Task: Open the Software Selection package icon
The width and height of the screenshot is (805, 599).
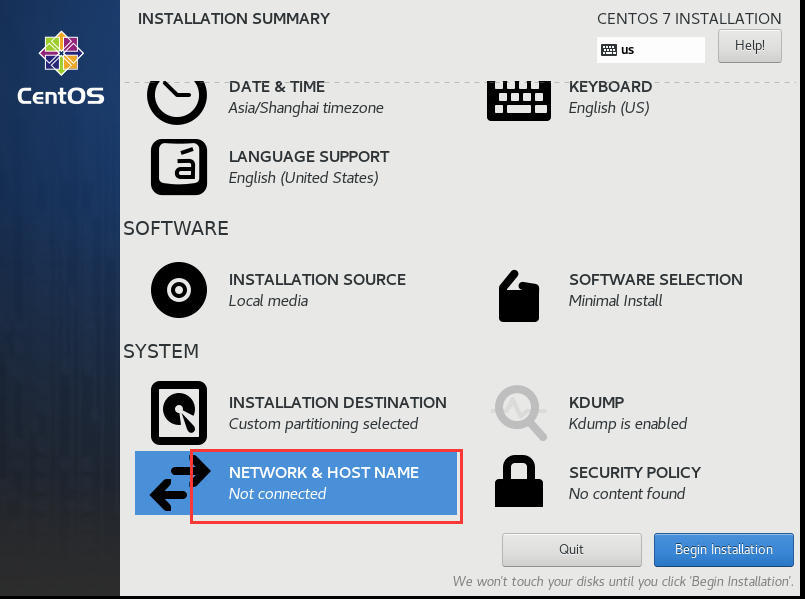Action: pyautogui.click(x=519, y=296)
